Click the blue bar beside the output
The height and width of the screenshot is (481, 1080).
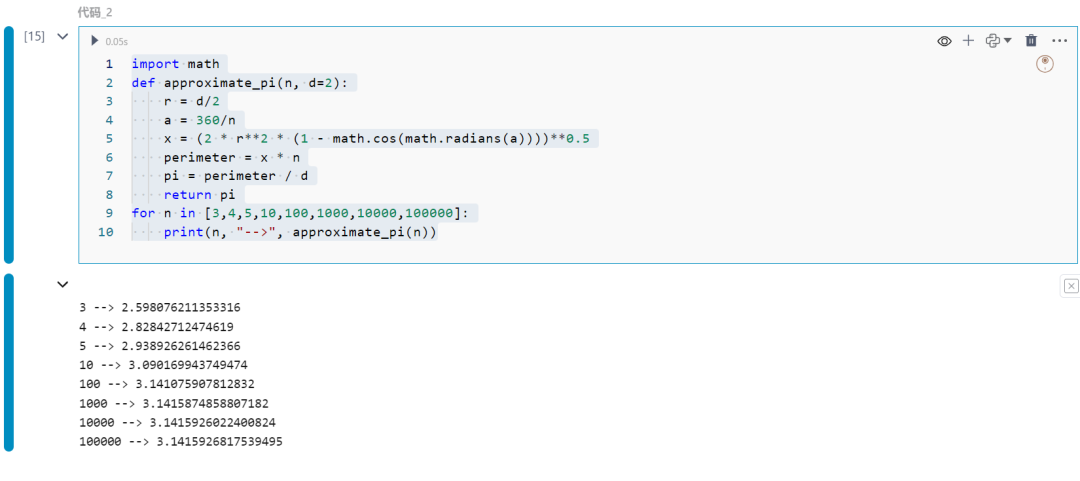(x=8, y=362)
